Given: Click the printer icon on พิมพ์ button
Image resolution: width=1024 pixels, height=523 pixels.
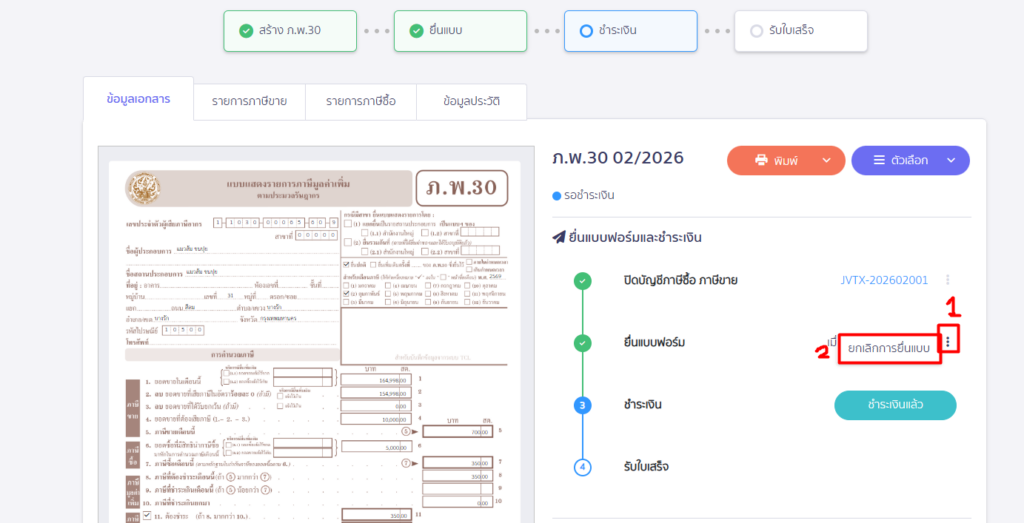Looking at the screenshot, I should pyautogui.click(x=761, y=160).
